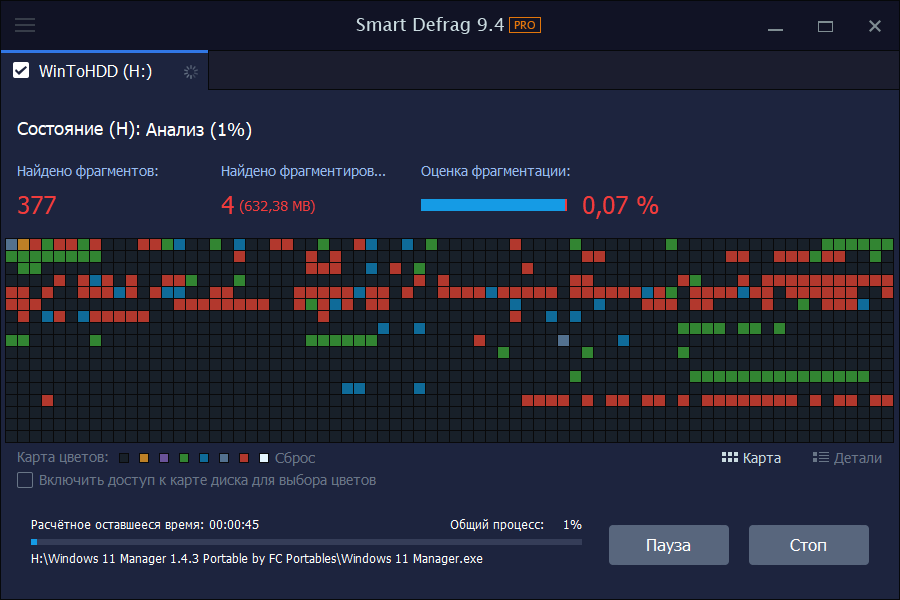Pick the orange color swatch

(x=144, y=458)
